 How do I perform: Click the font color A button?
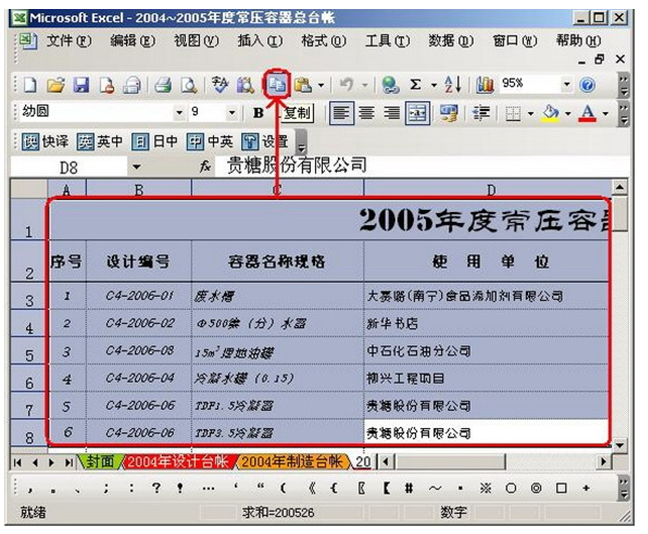tap(587, 113)
